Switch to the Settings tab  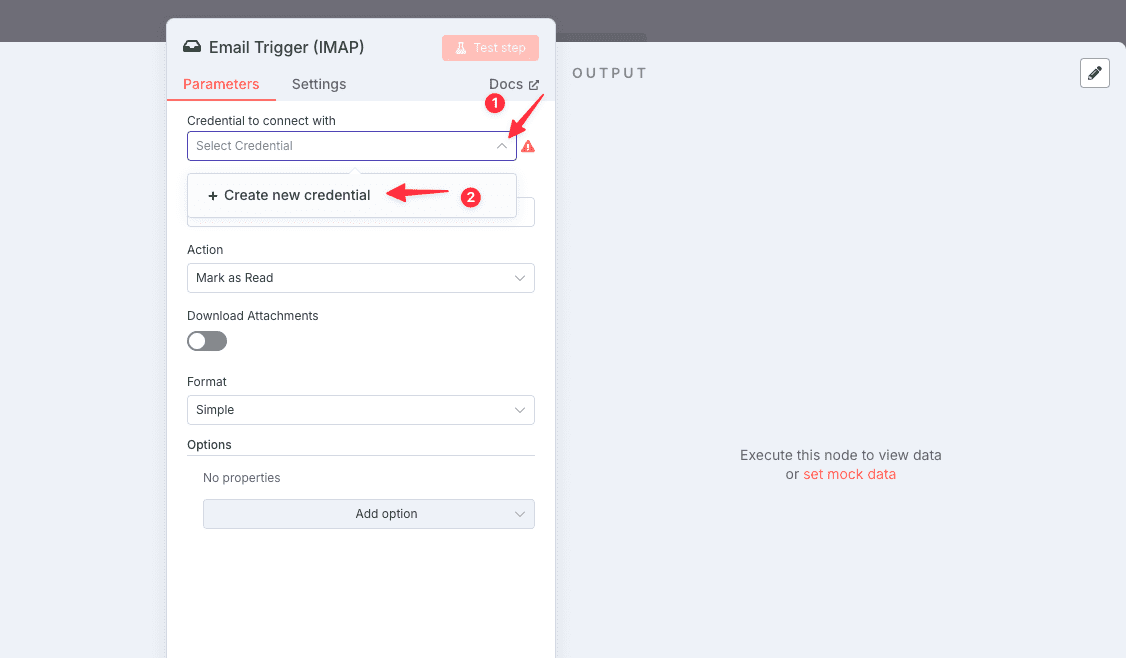point(319,84)
